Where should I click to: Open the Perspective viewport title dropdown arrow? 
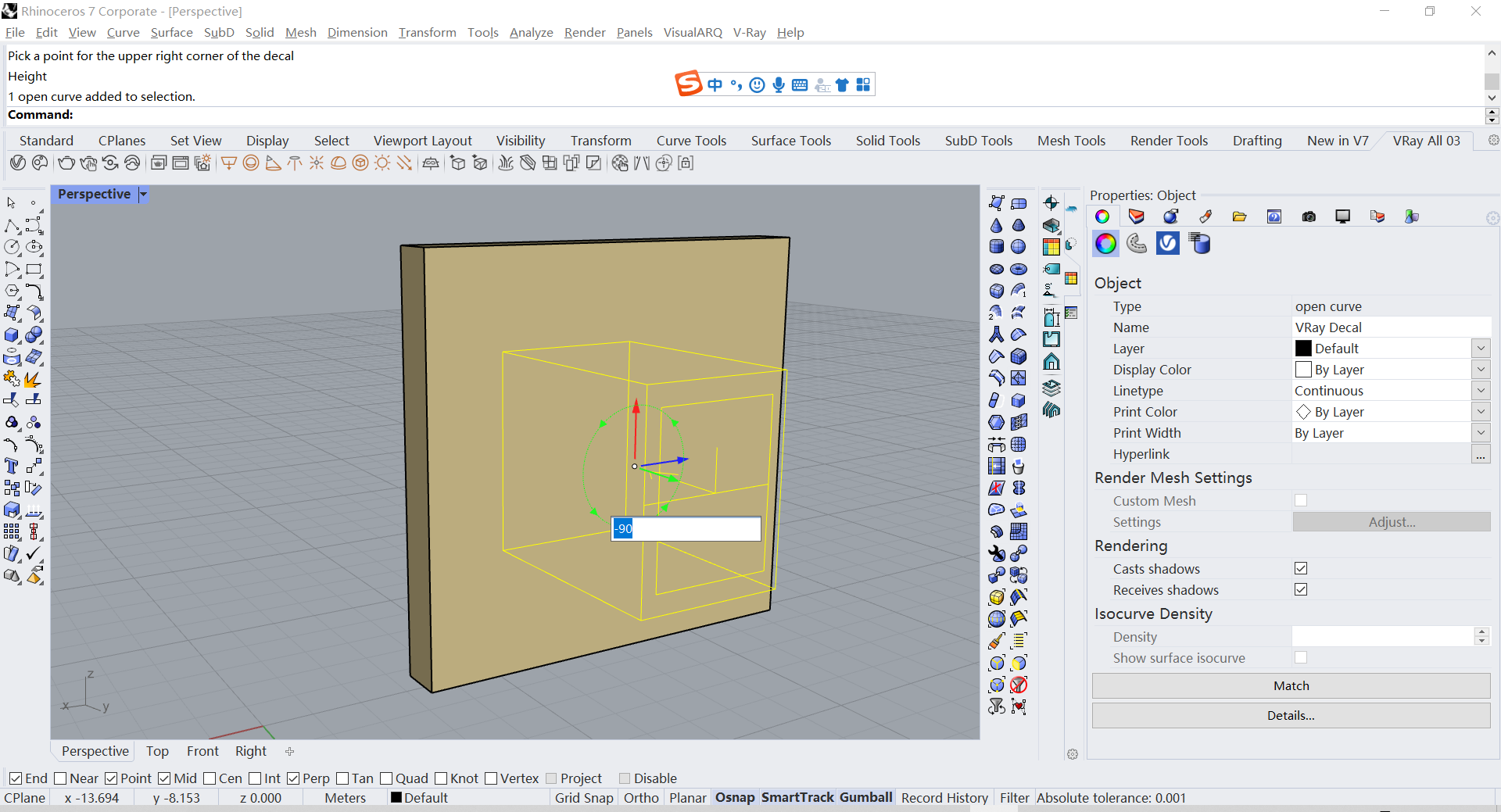click(x=143, y=195)
